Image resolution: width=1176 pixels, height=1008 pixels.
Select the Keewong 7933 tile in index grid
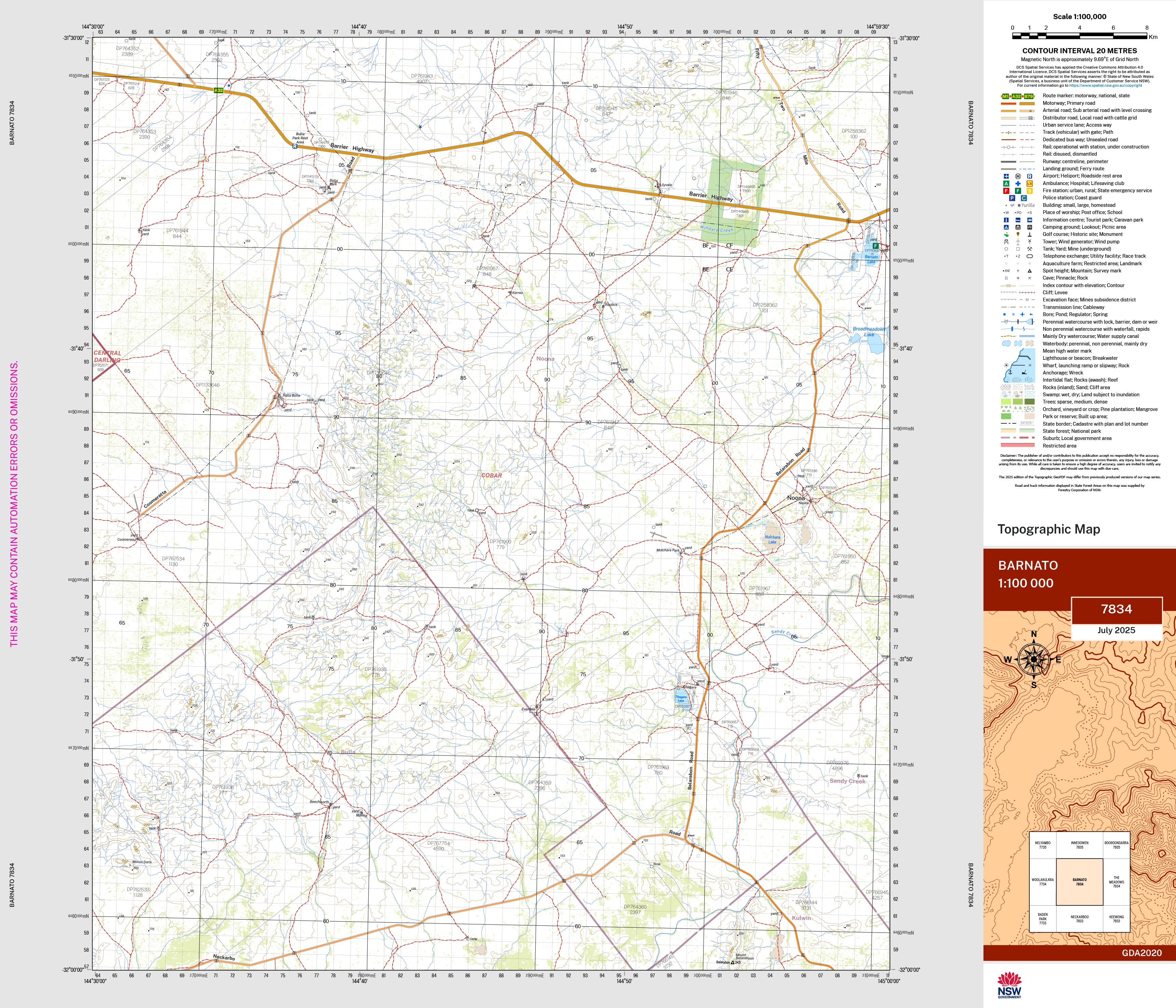coord(1116,918)
